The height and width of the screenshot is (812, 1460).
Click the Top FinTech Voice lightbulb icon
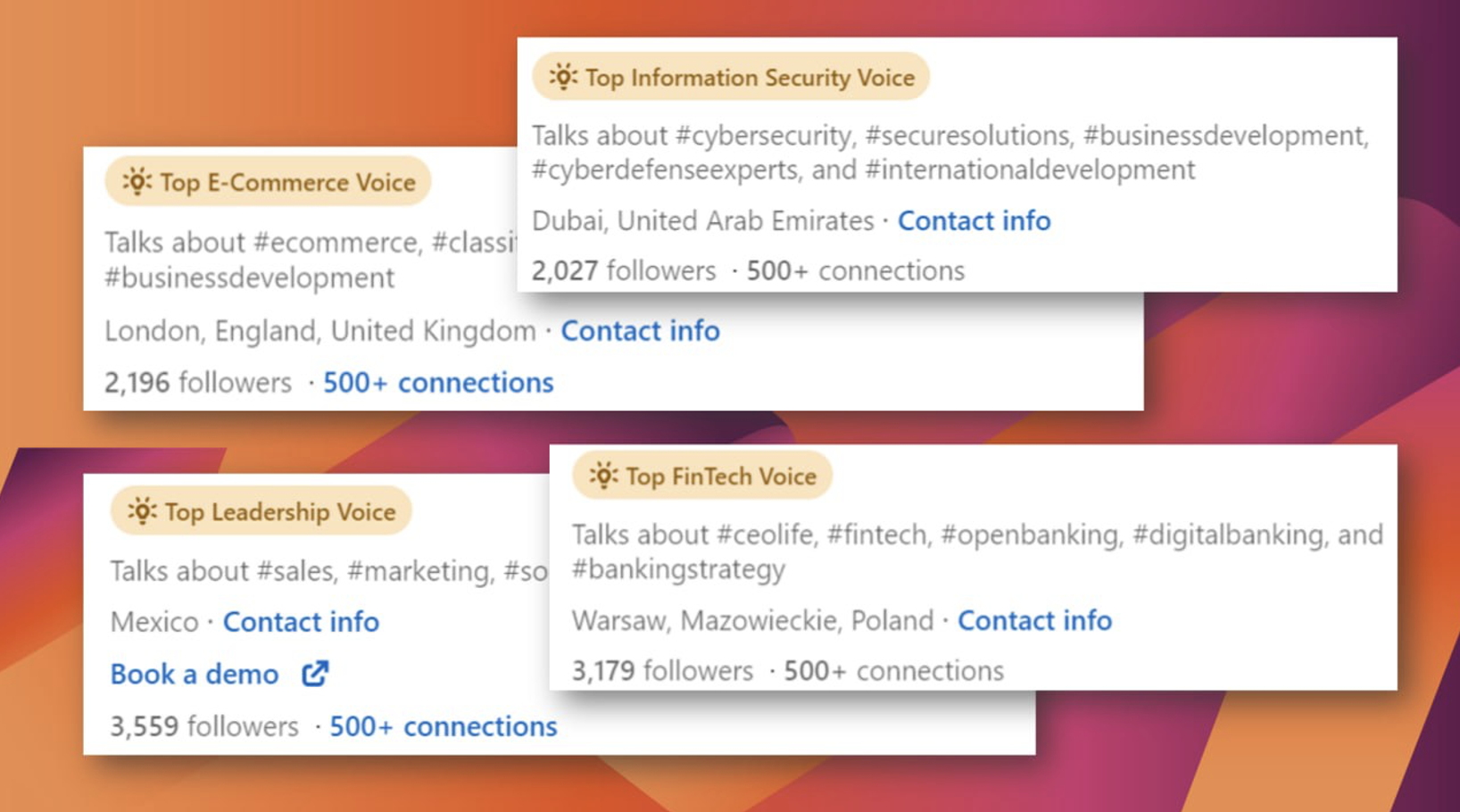(603, 476)
